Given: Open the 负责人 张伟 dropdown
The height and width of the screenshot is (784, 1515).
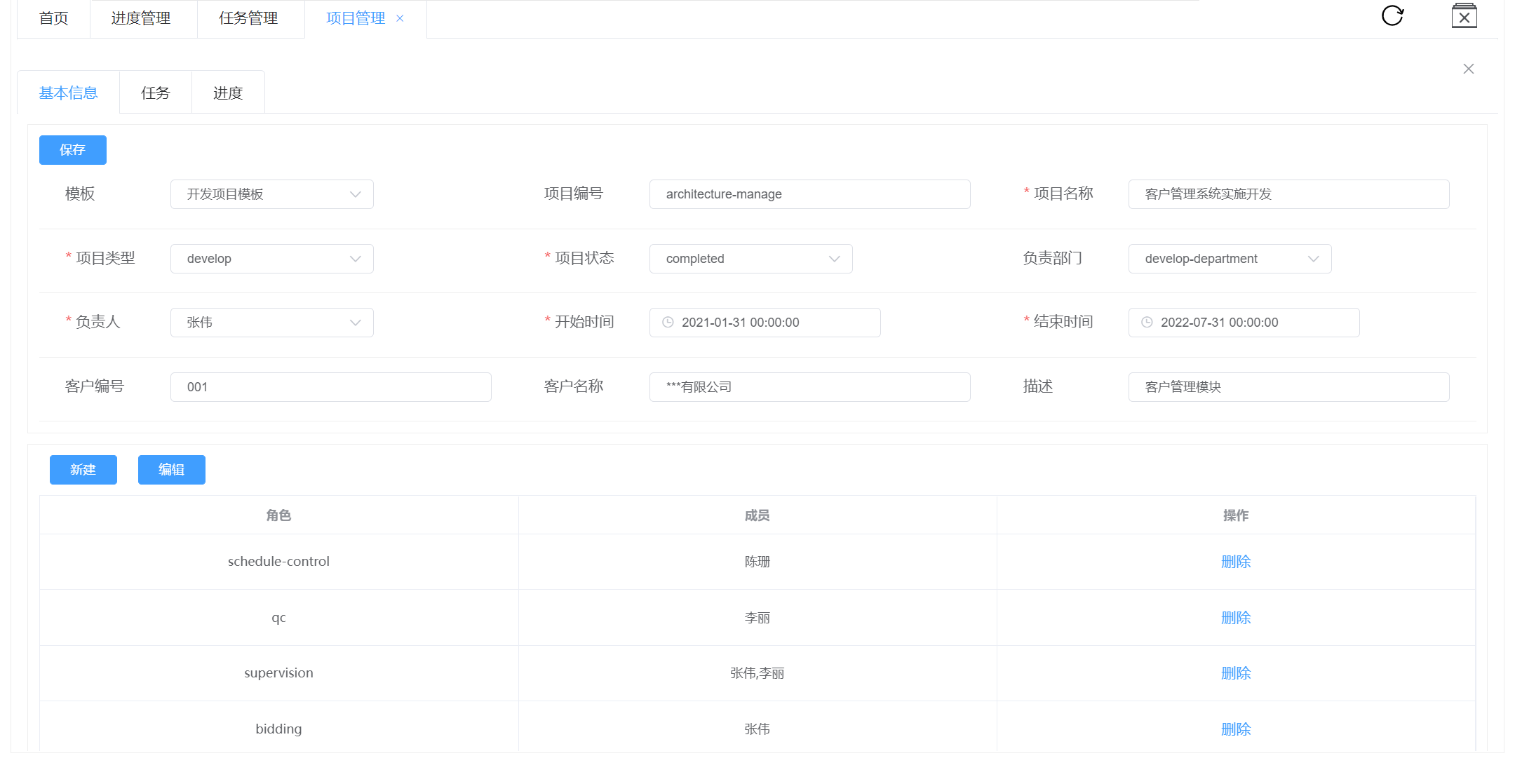Looking at the screenshot, I should tap(271, 323).
